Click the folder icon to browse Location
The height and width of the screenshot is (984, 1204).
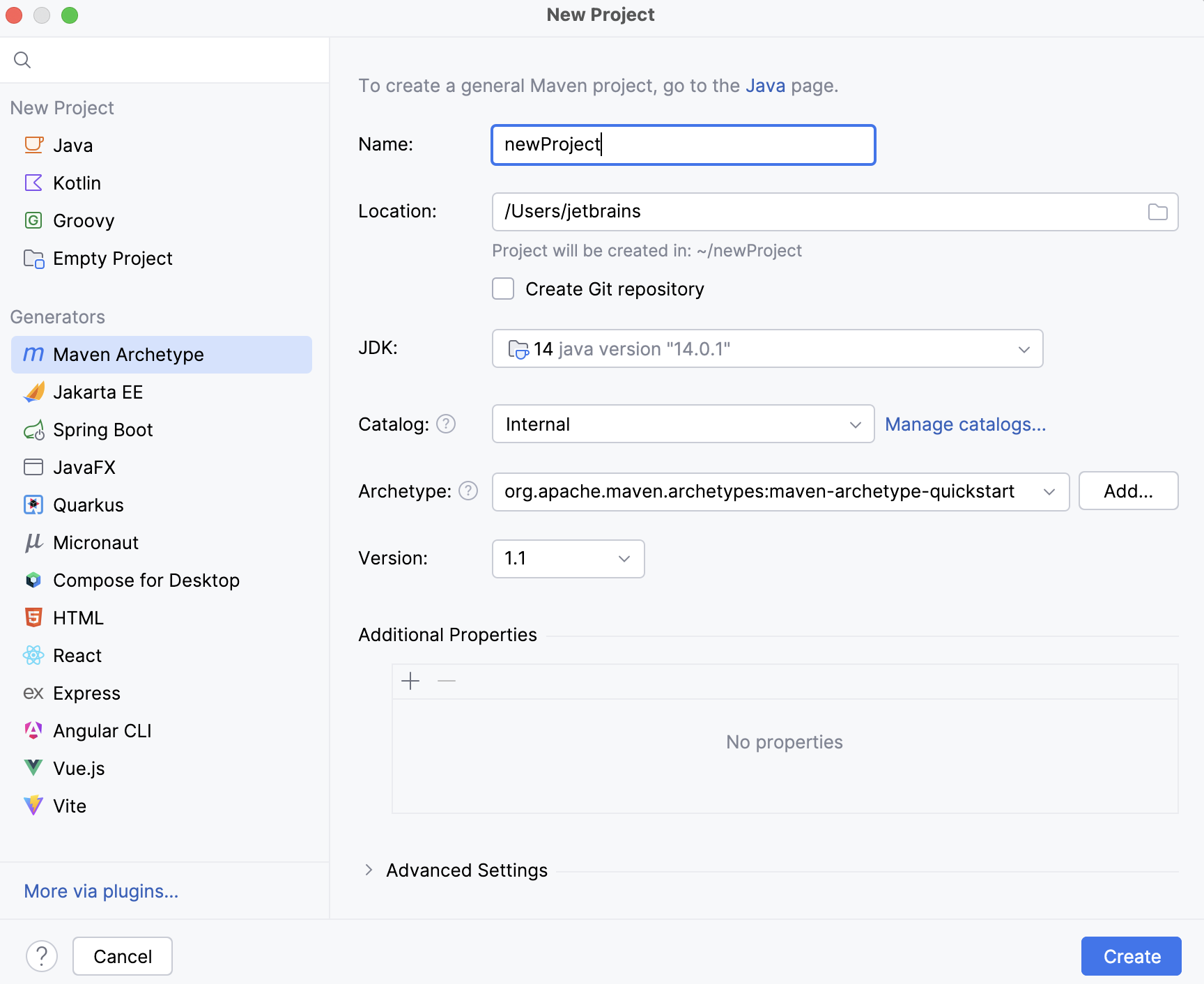pos(1157,211)
